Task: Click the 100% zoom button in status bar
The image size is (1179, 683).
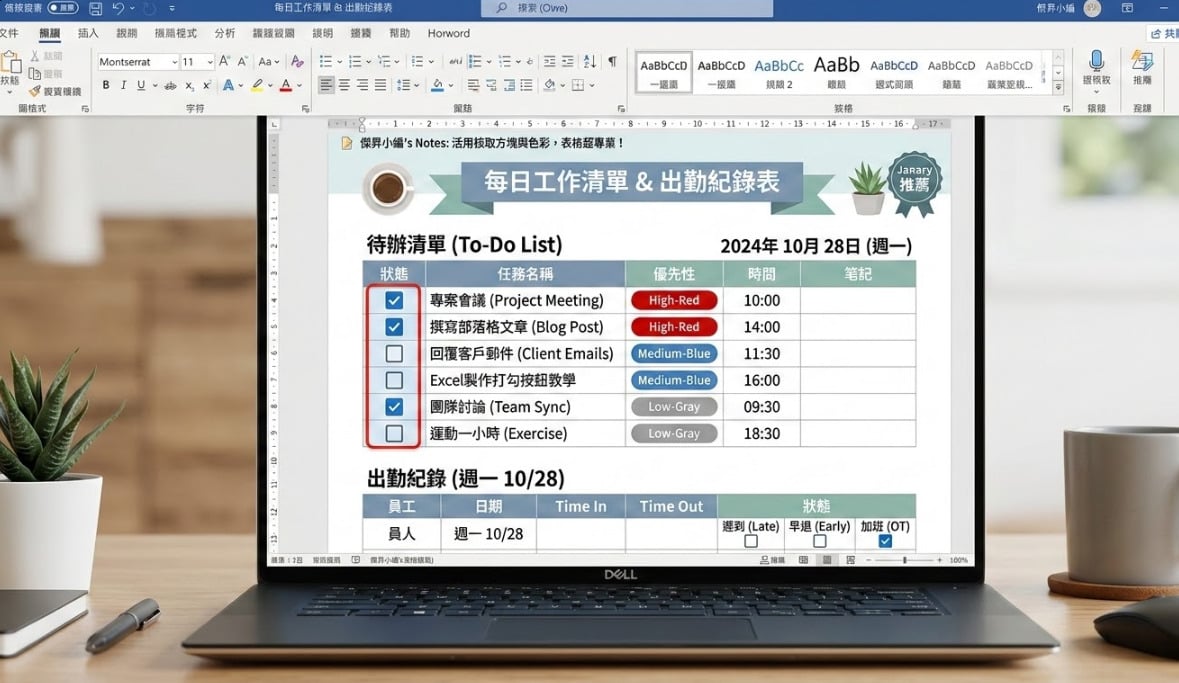Action: click(x=957, y=560)
